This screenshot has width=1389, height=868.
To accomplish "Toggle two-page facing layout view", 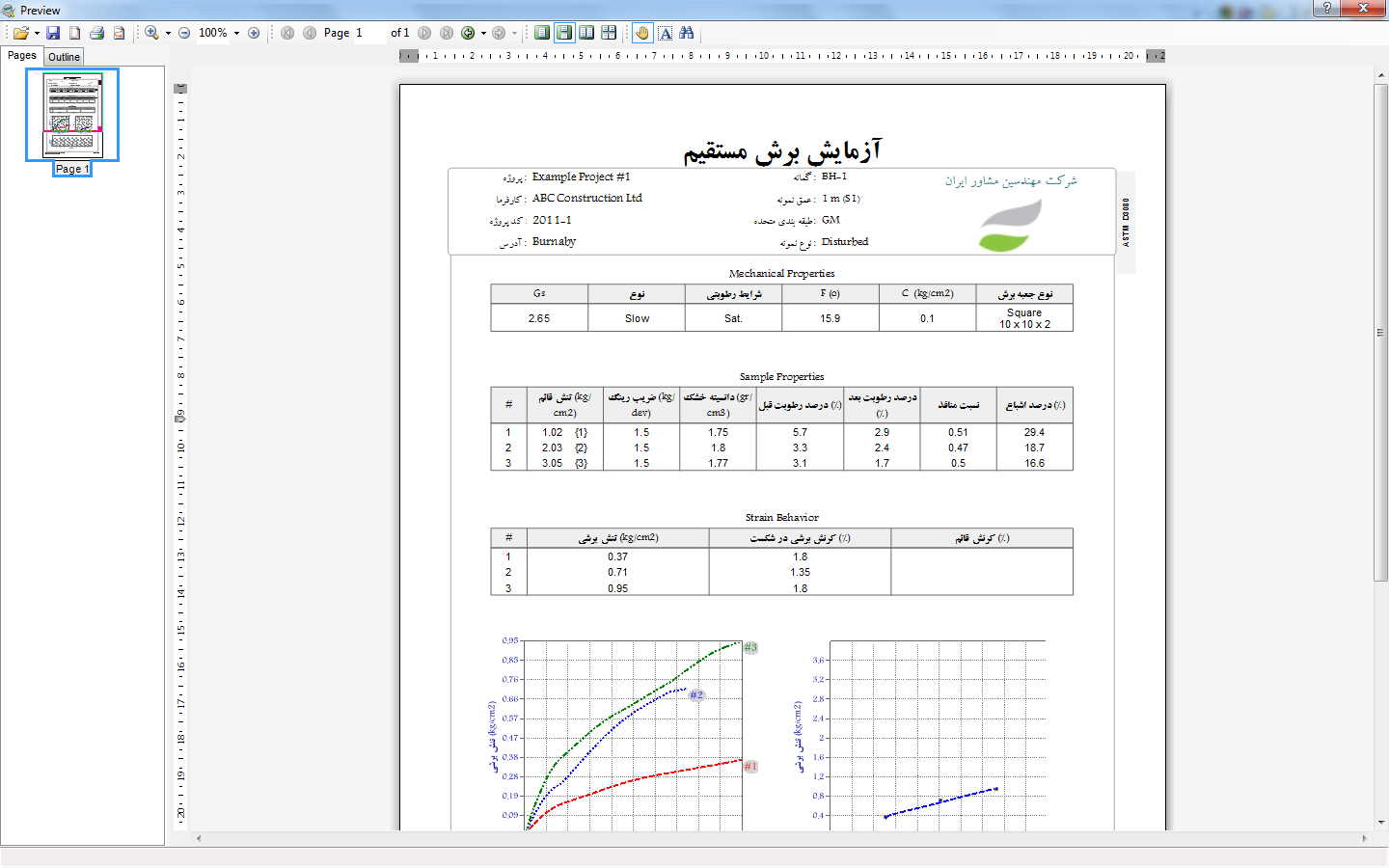I will click(586, 33).
